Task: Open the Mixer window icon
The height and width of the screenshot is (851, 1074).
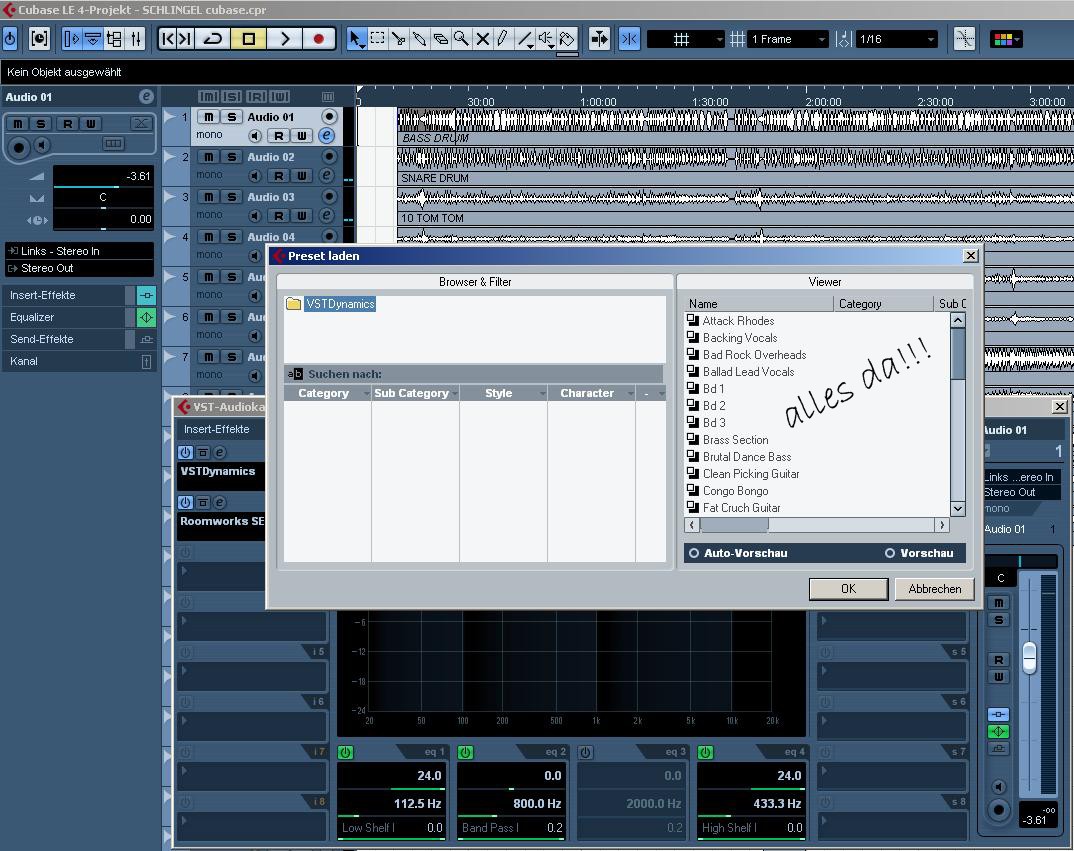Action: click(136, 38)
